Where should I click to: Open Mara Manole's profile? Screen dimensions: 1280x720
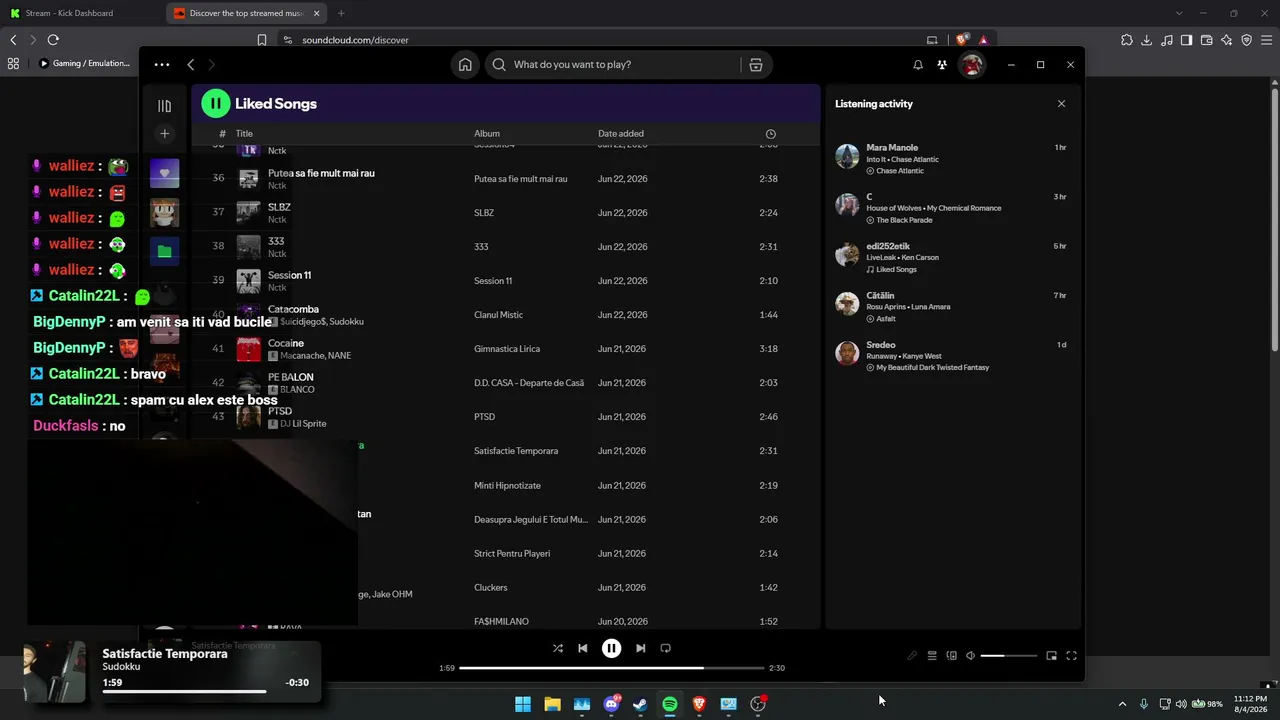coord(892,147)
